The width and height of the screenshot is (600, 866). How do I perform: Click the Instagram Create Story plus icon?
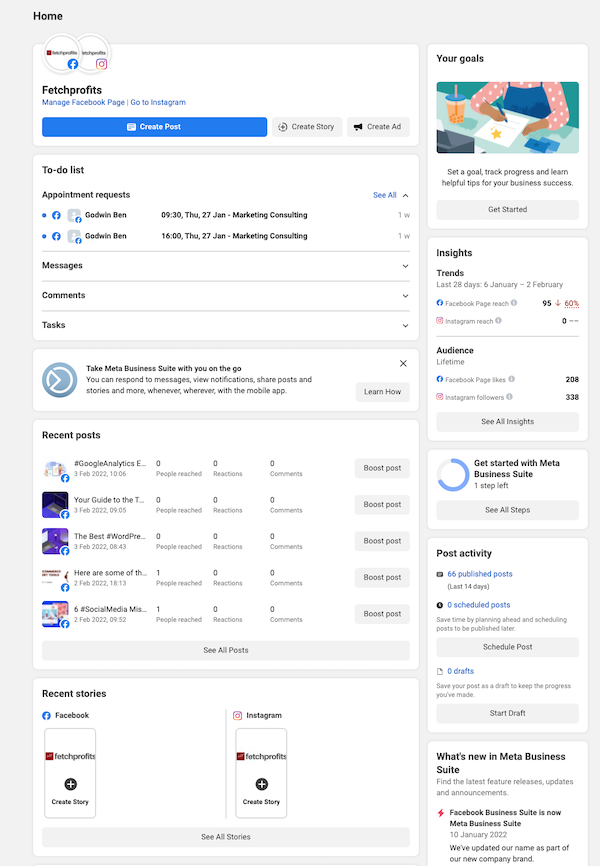[x=261, y=784]
